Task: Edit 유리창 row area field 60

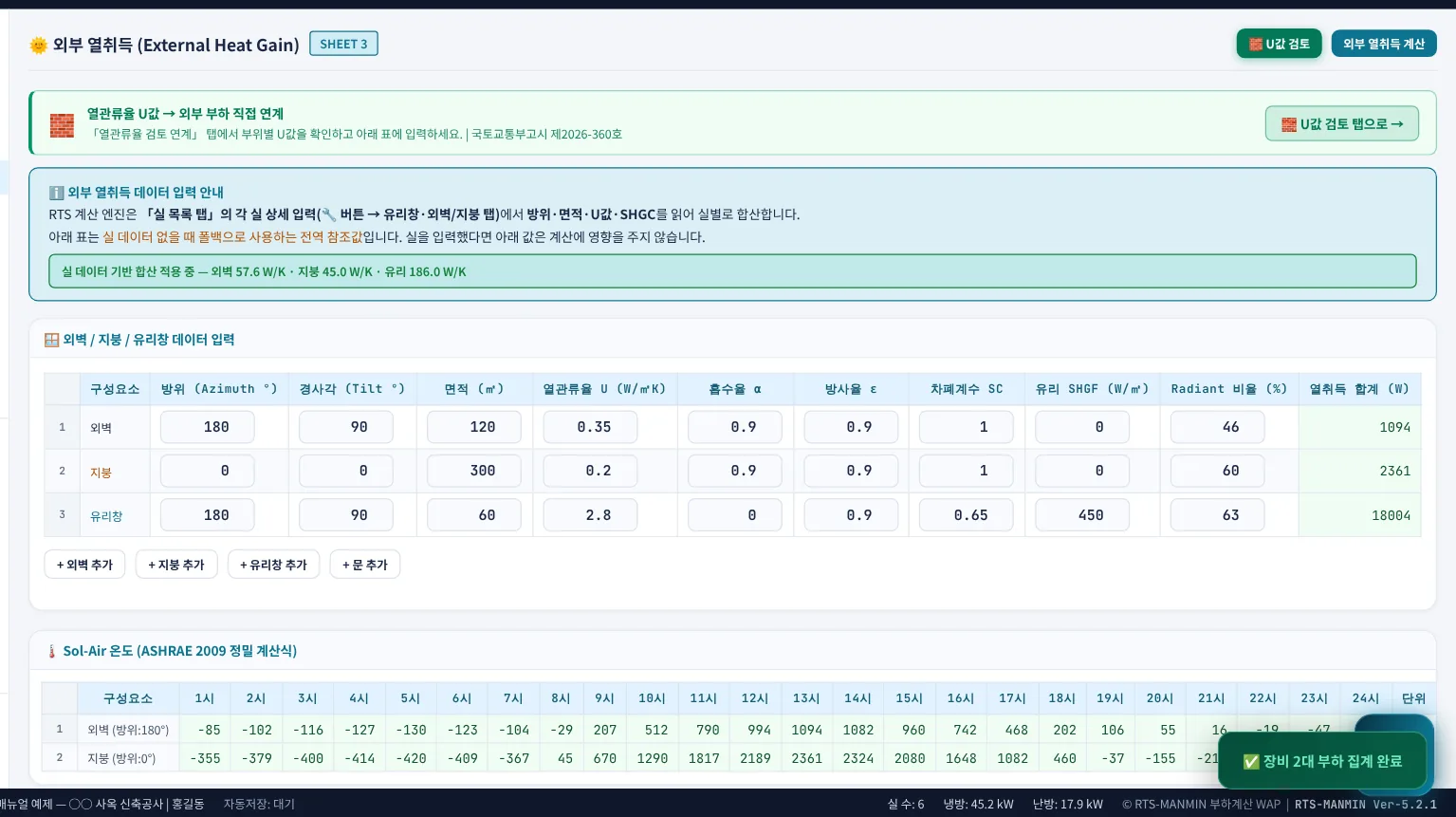Action: click(474, 515)
